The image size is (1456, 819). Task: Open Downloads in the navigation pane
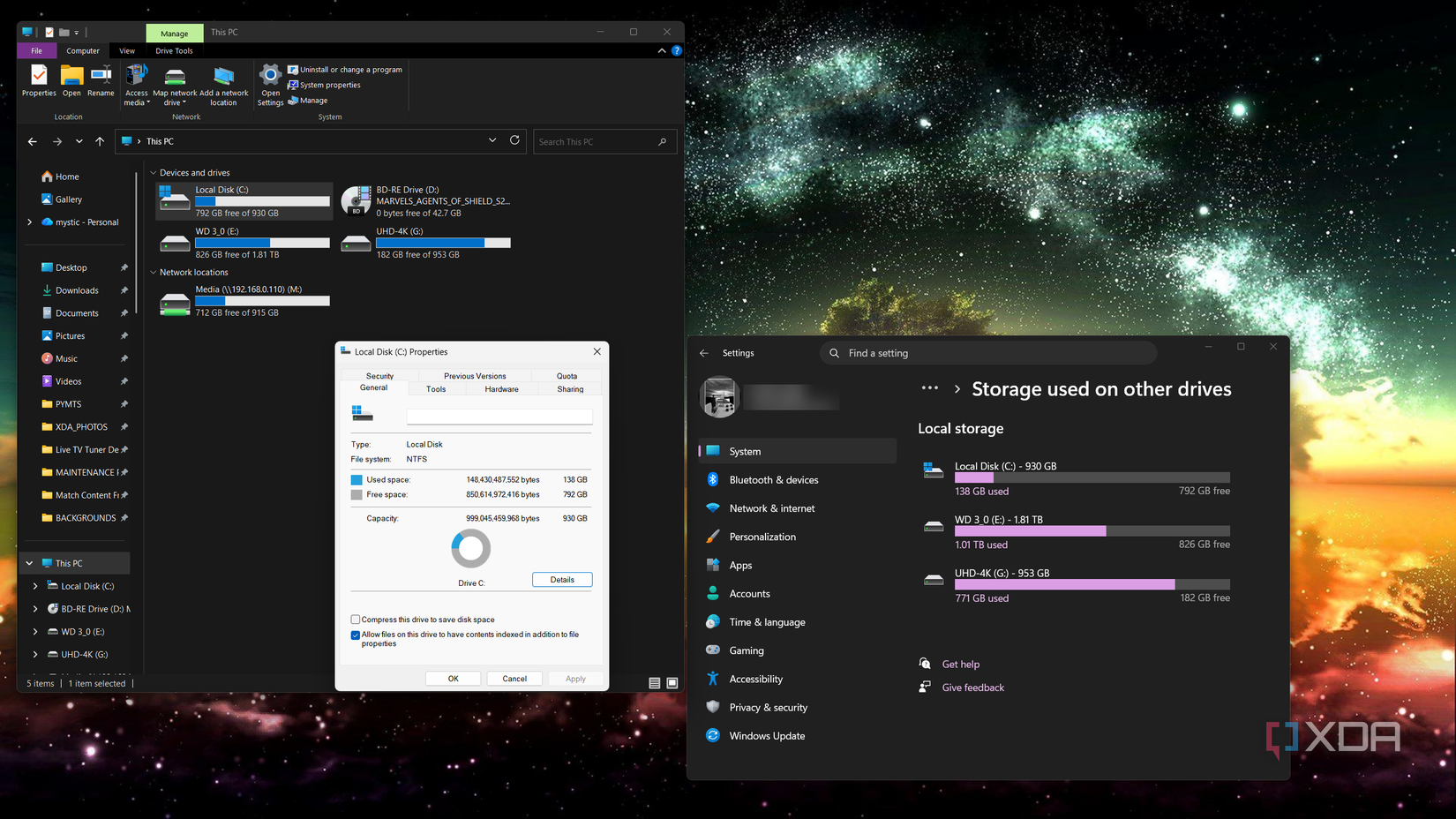[x=77, y=290]
